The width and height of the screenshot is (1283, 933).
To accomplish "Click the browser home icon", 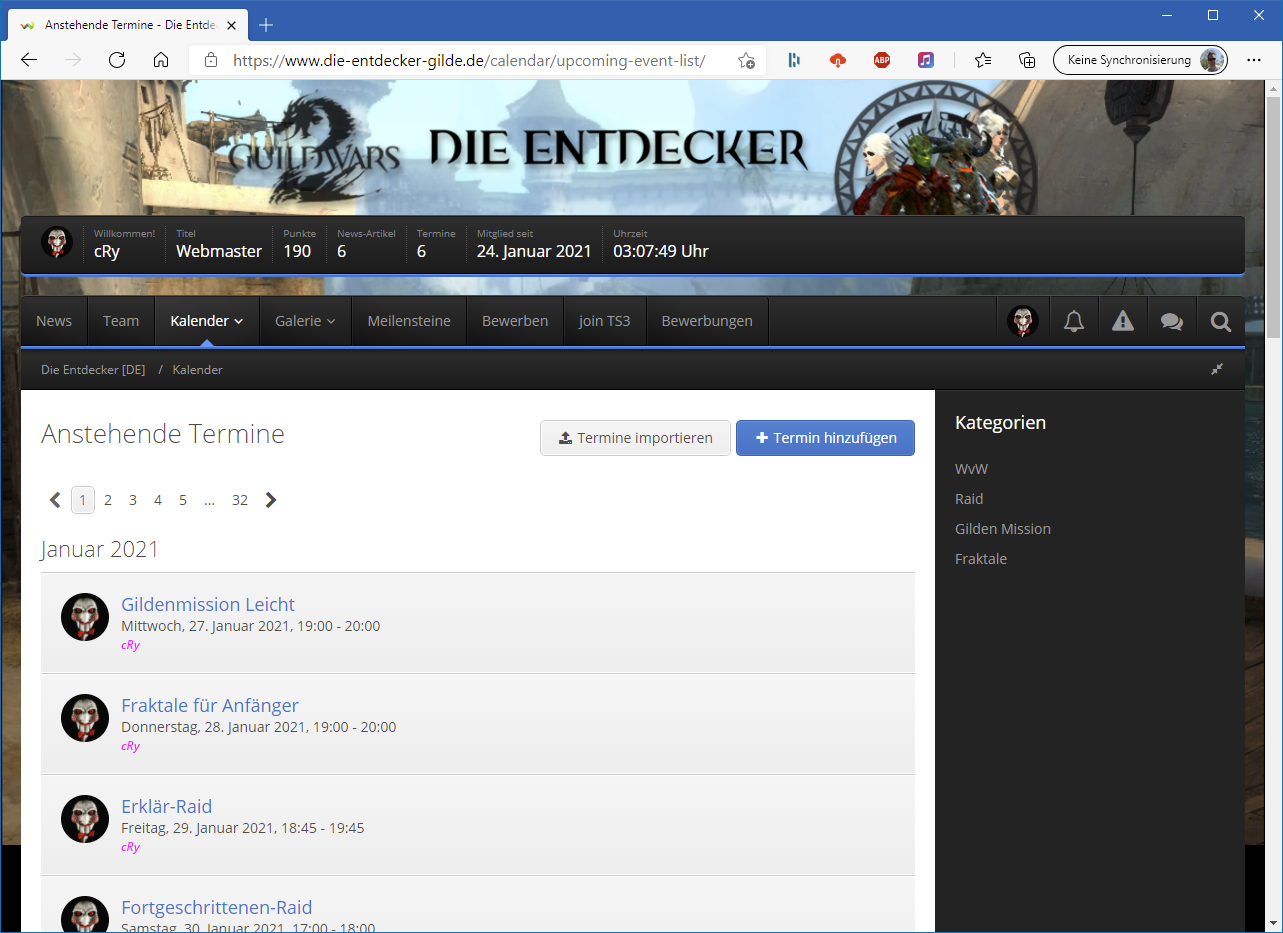I will (161, 60).
